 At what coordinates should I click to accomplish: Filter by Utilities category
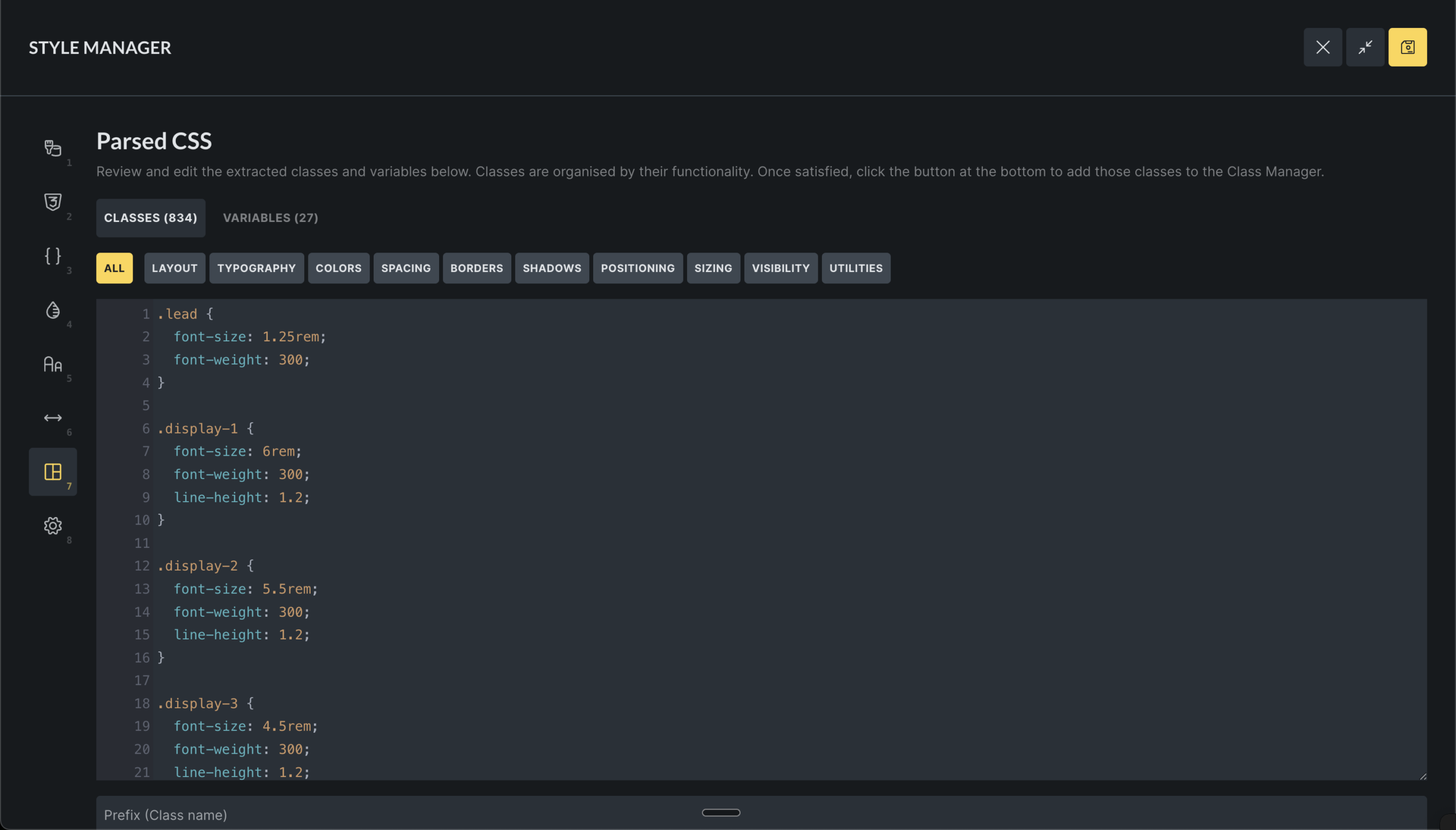click(x=855, y=268)
